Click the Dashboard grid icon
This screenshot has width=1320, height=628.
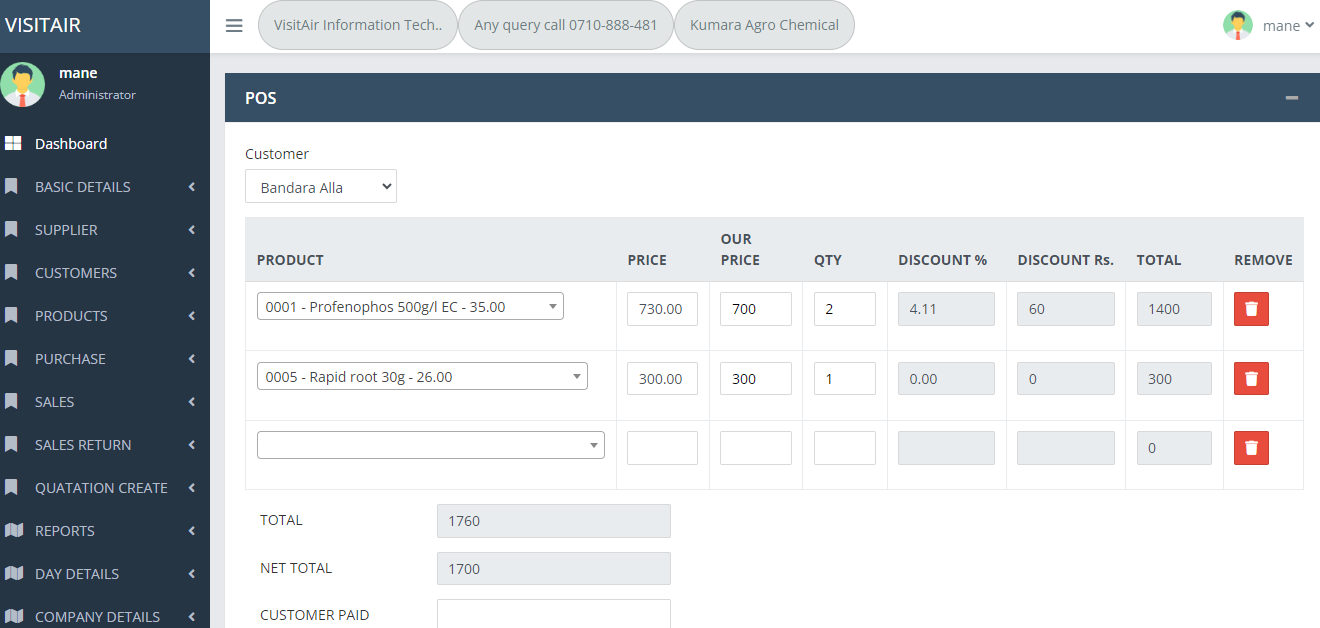(x=13, y=144)
